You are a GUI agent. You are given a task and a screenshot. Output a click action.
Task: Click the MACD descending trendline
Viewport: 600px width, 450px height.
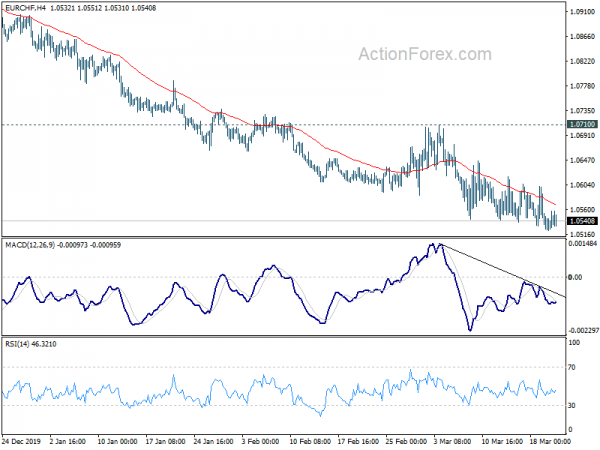pyautogui.click(x=503, y=270)
